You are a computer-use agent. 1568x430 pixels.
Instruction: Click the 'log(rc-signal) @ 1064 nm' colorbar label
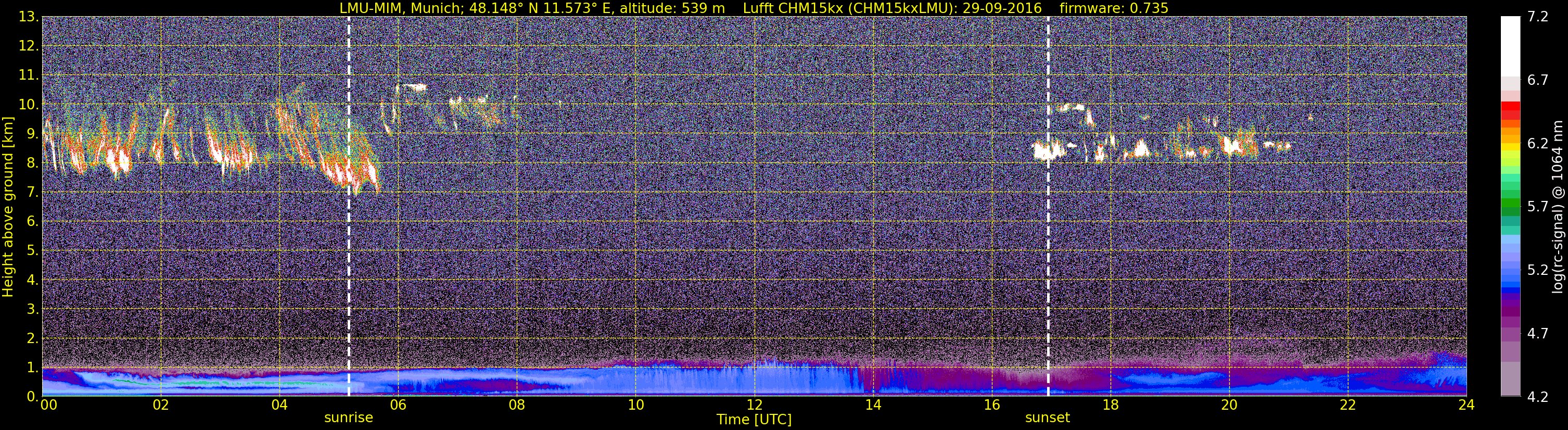point(1557,207)
